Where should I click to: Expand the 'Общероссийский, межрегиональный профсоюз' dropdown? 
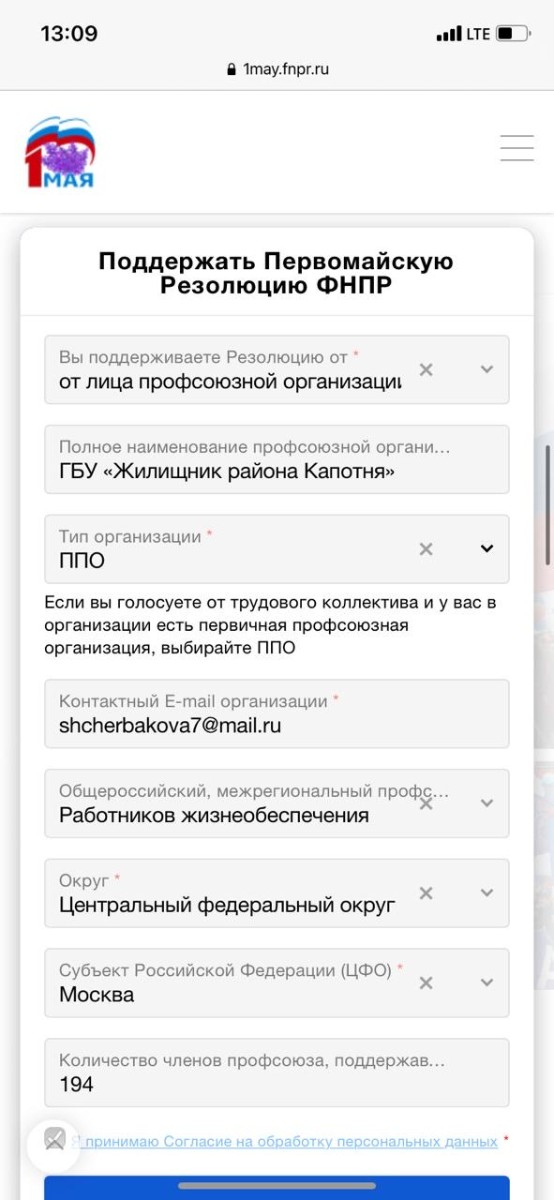[x=487, y=803]
